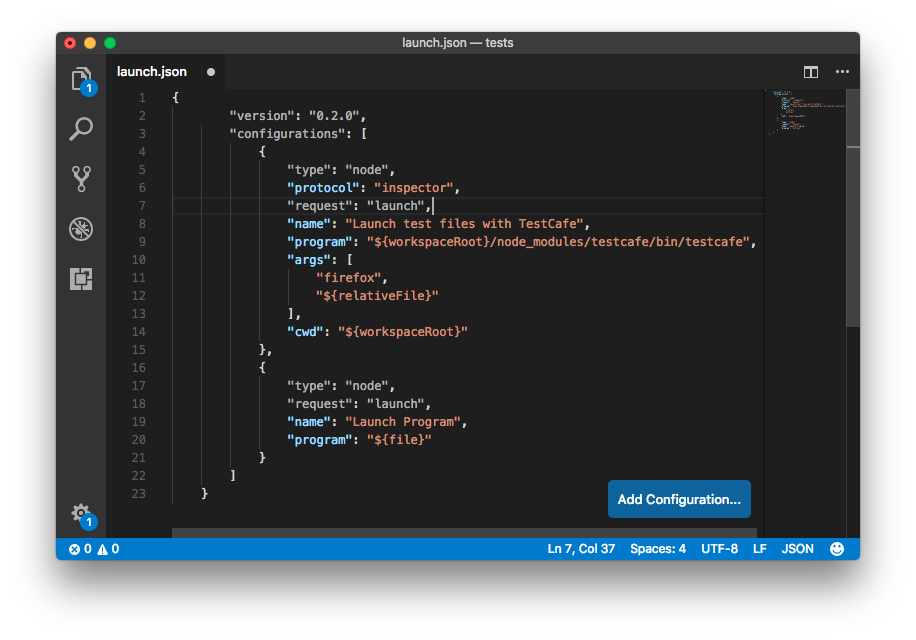Open the Explorer view in the Activity Bar

pos(81,79)
